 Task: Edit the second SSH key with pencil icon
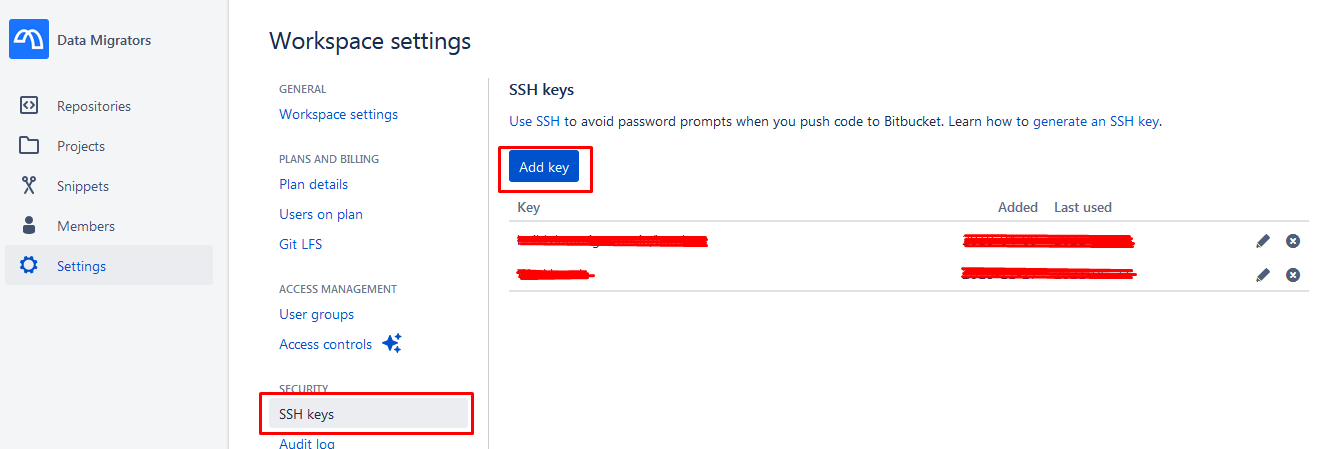[1263, 275]
